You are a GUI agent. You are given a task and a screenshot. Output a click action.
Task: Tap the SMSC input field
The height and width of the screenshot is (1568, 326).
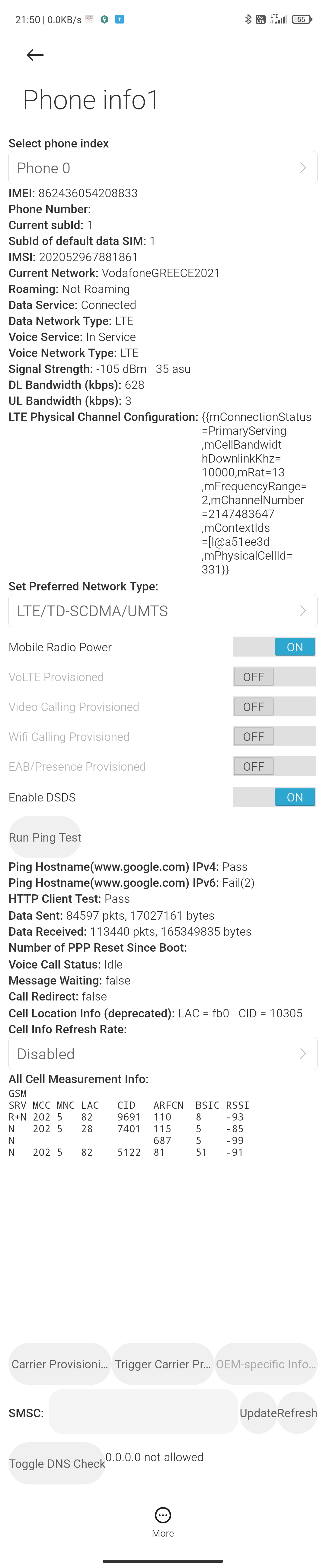coord(143,1412)
